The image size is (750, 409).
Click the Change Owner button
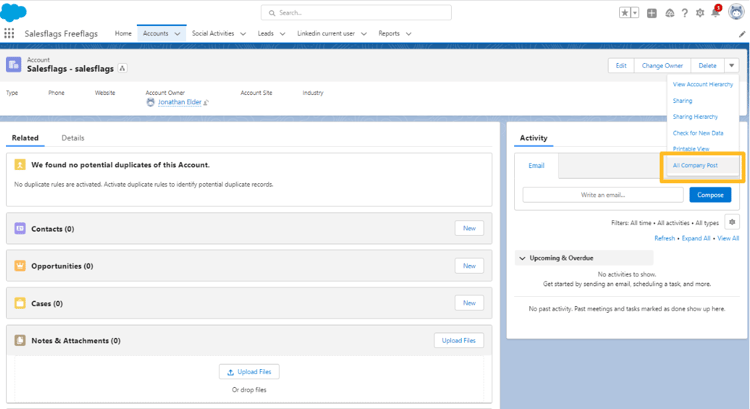tap(662, 66)
